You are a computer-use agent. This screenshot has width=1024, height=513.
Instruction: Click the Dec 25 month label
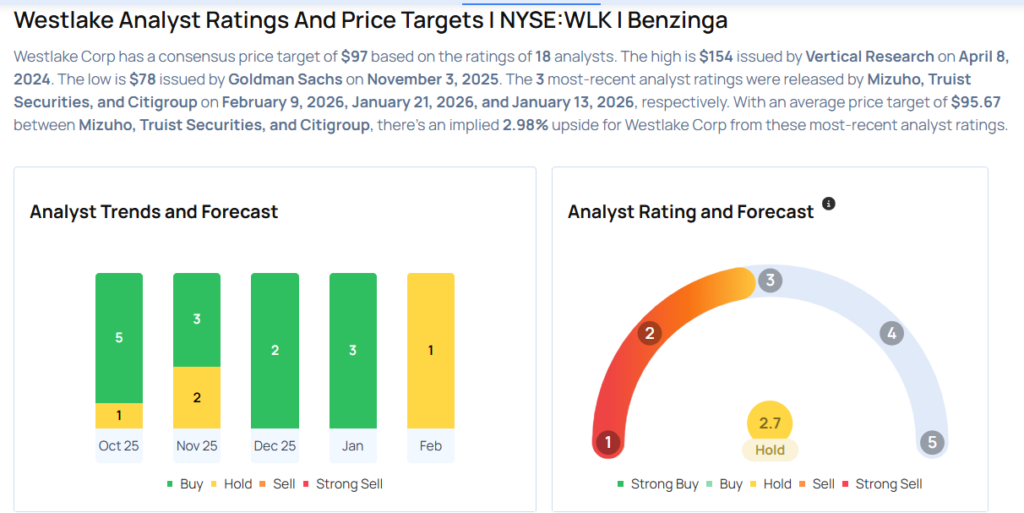tap(275, 446)
